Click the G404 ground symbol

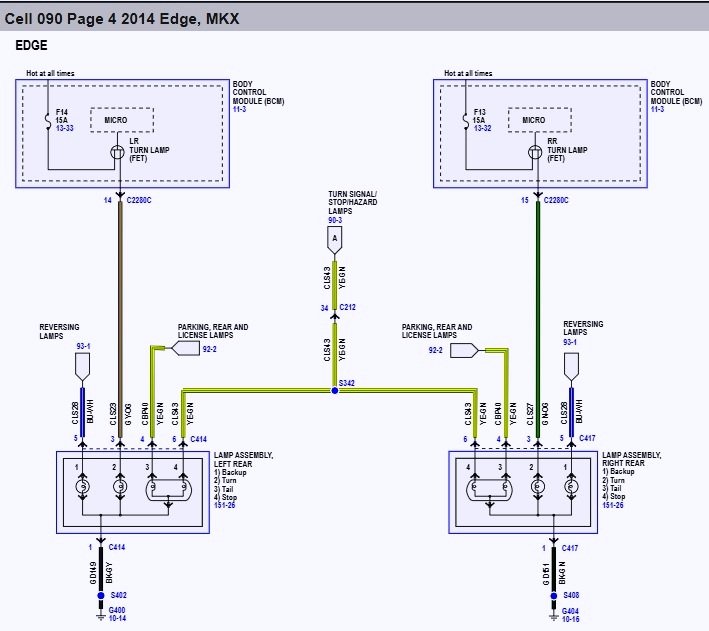[x=553, y=617]
